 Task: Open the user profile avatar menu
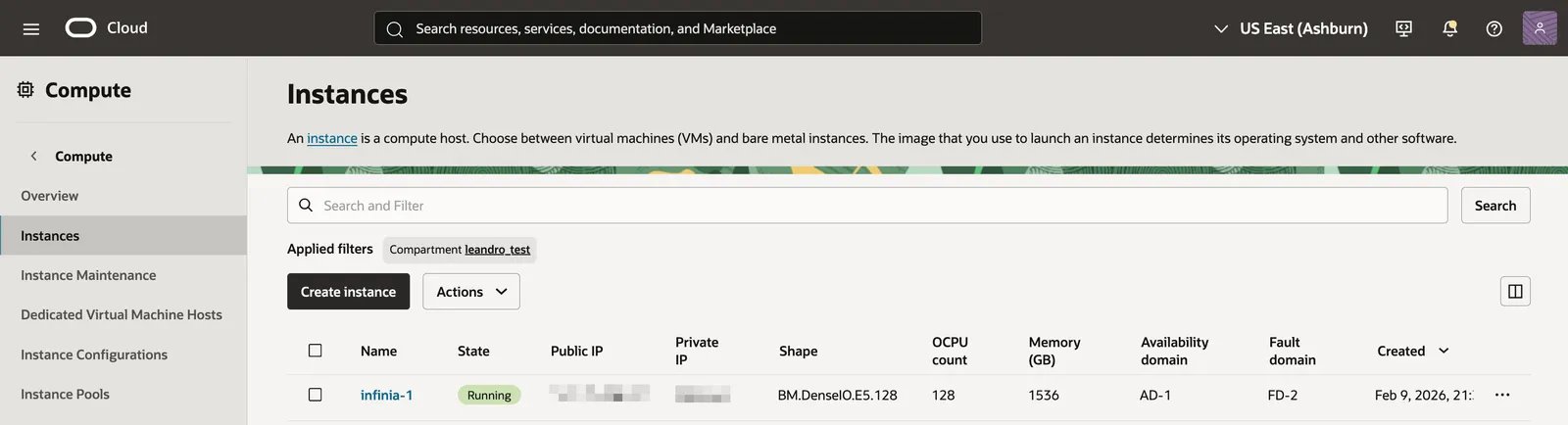1540,28
